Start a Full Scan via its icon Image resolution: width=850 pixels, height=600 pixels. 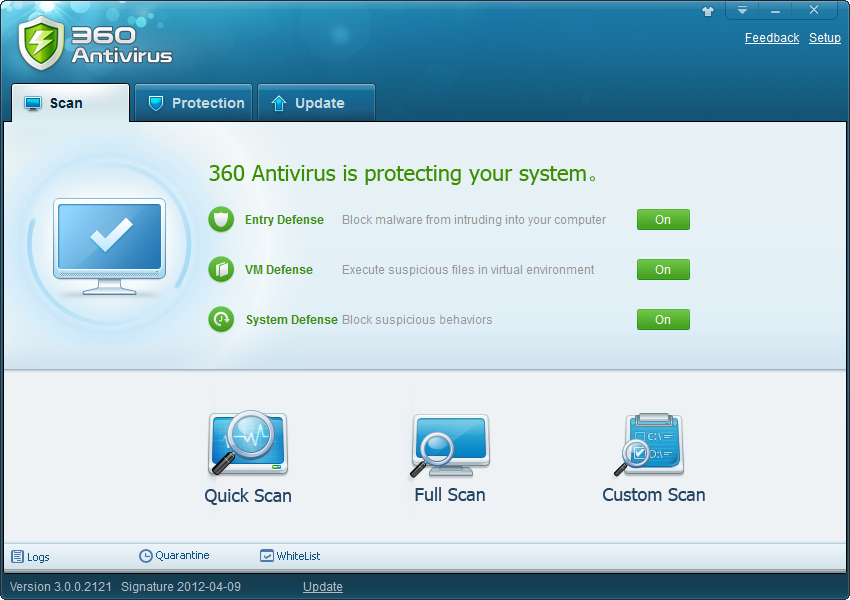[x=449, y=445]
